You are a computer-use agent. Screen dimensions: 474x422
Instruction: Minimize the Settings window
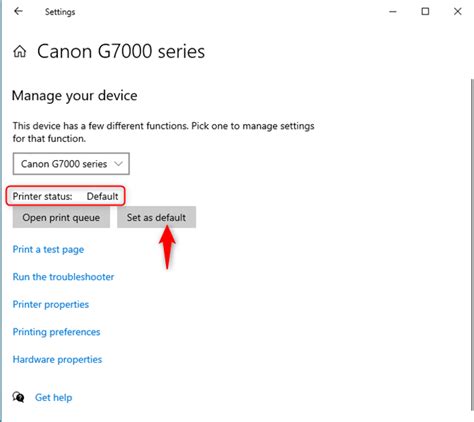point(393,12)
